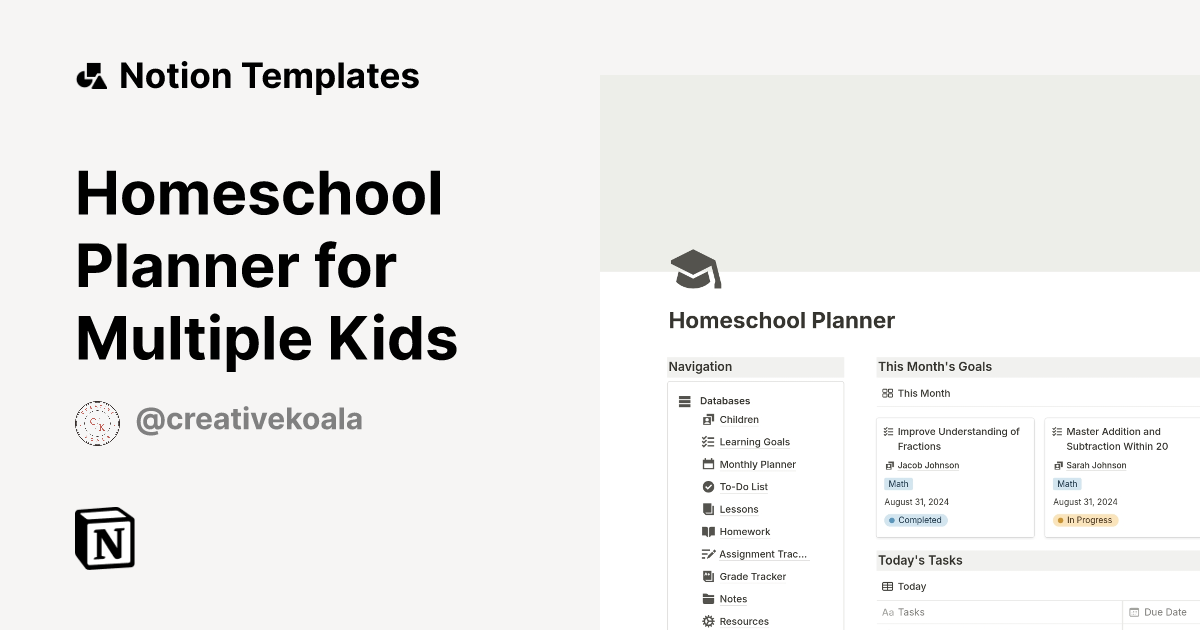Select the Math subject tag
This screenshot has height=630, width=1200.
(x=897, y=483)
